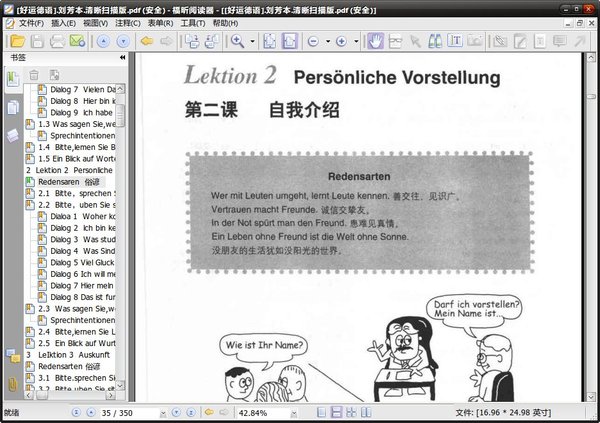This screenshot has width=600, height=423.
Task: Switch to single page layout
Action: tap(322, 412)
